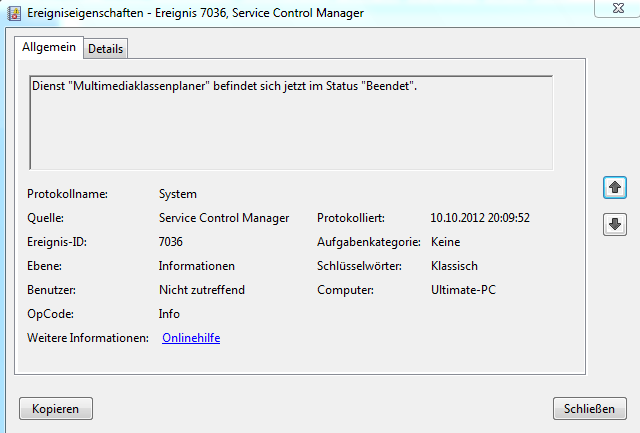
Task: Switch to the Details tab
Action: point(106,49)
